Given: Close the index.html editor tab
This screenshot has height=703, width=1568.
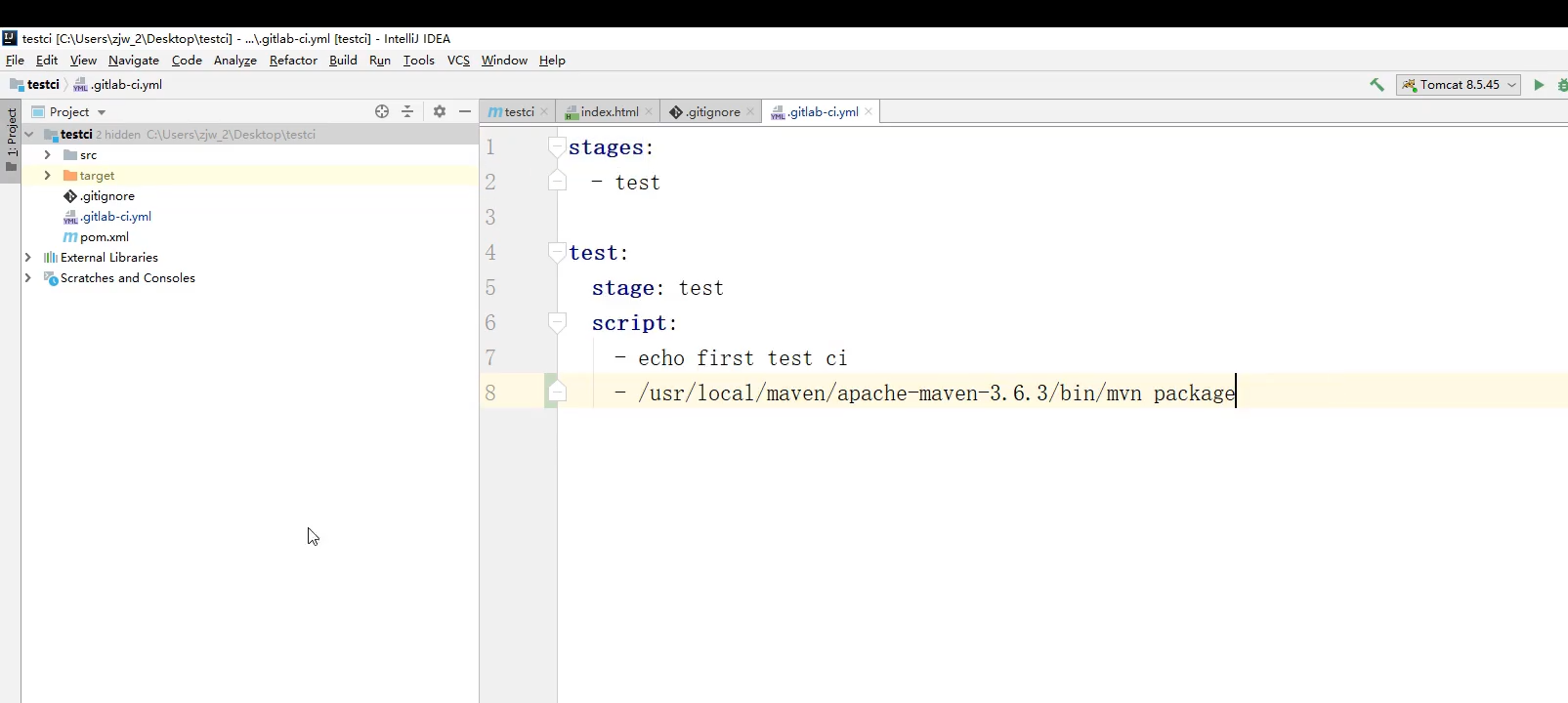Looking at the screenshot, I should pos(649,111).
